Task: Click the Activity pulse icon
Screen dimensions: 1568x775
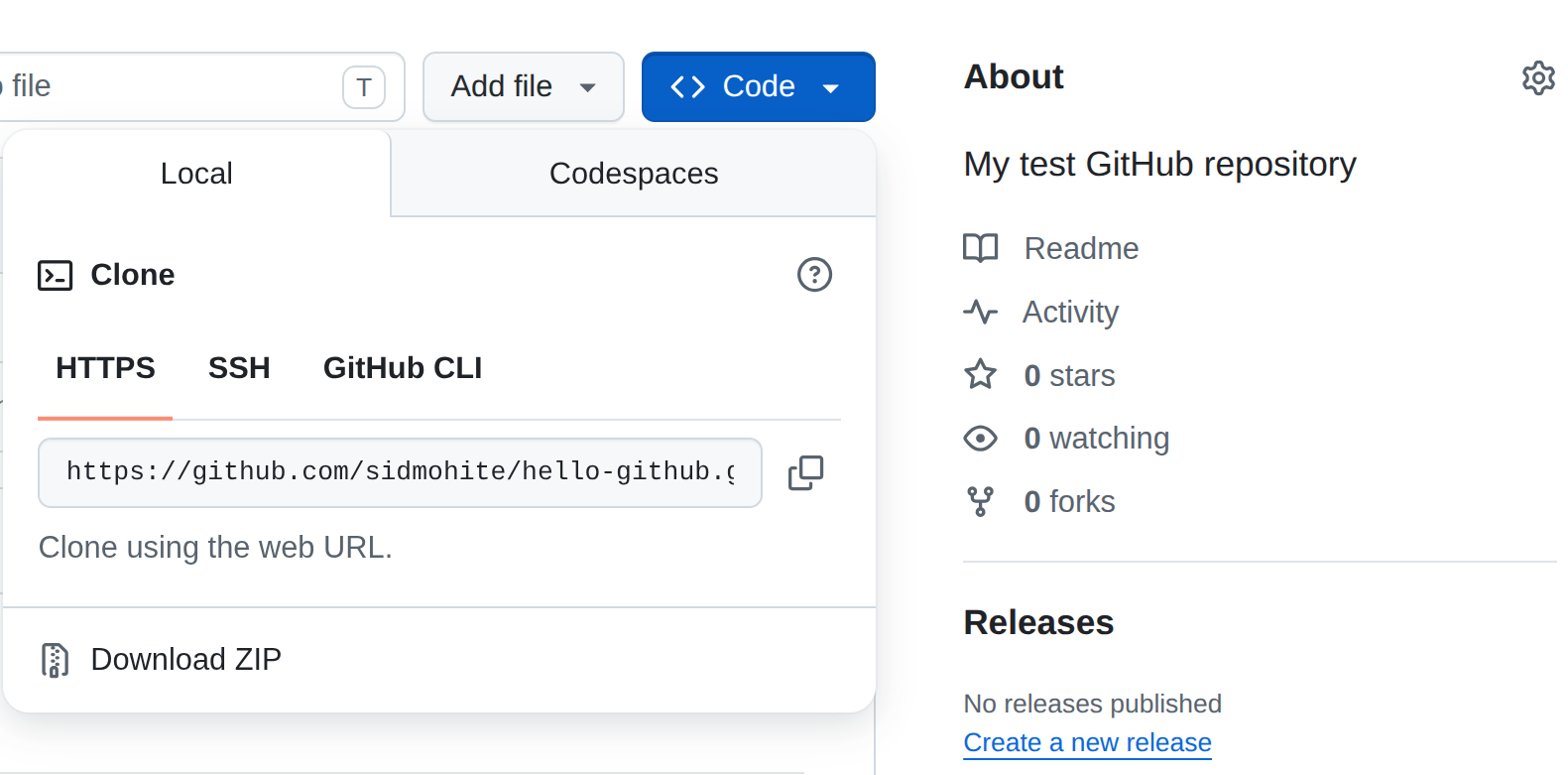Action: (x=981, y=312)
